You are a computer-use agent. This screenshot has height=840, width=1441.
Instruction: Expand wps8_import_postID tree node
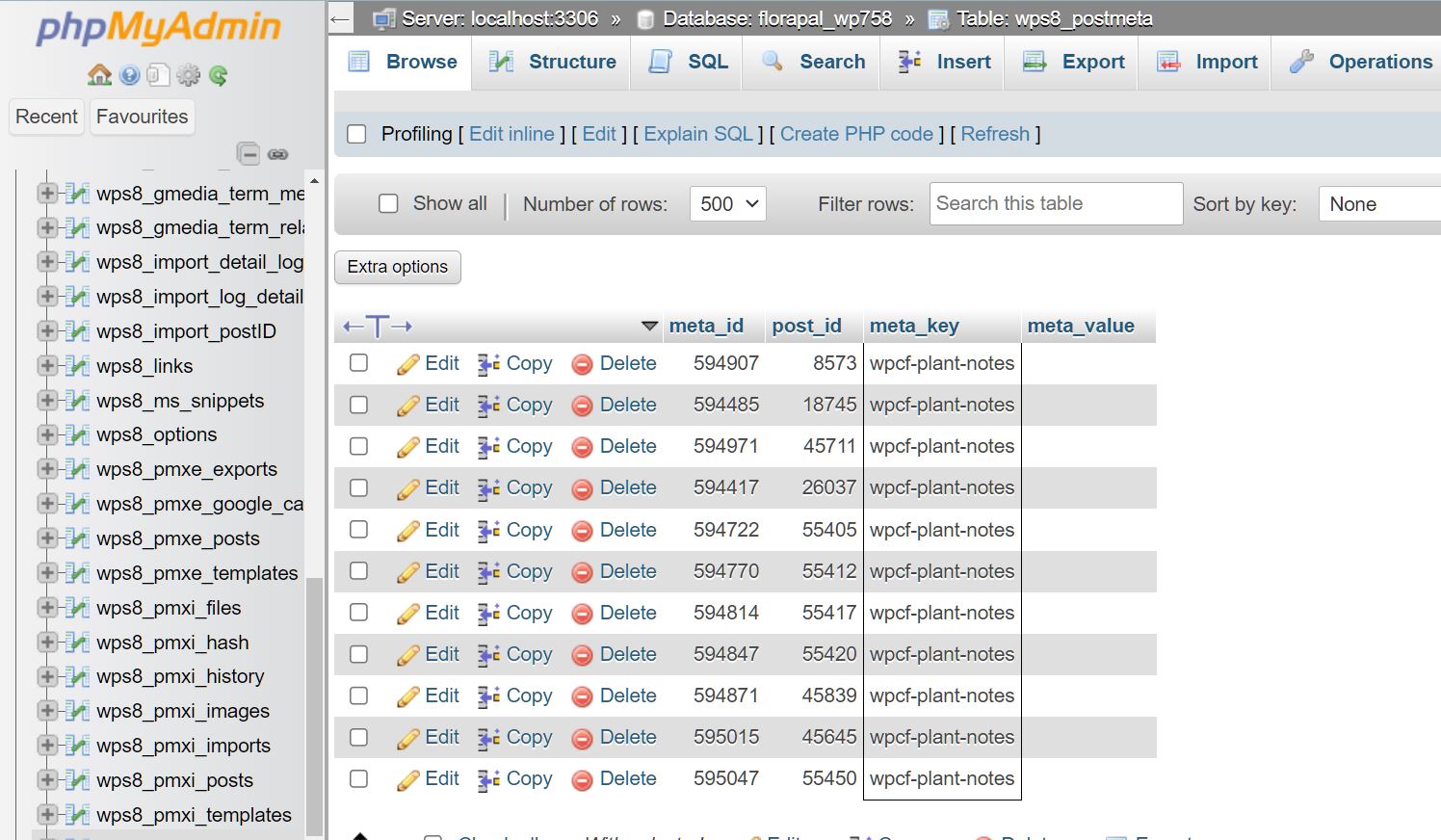tap(47, 331)
